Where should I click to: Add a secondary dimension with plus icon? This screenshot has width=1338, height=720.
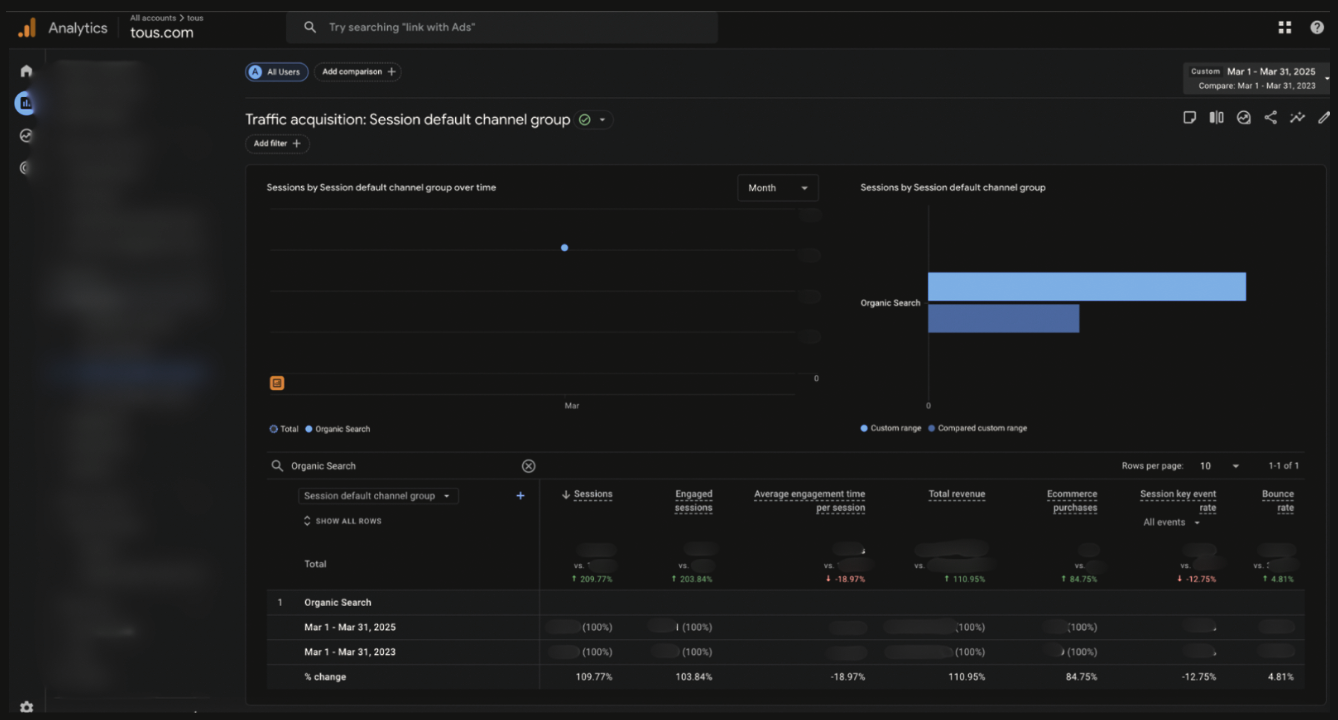[520, 496]
